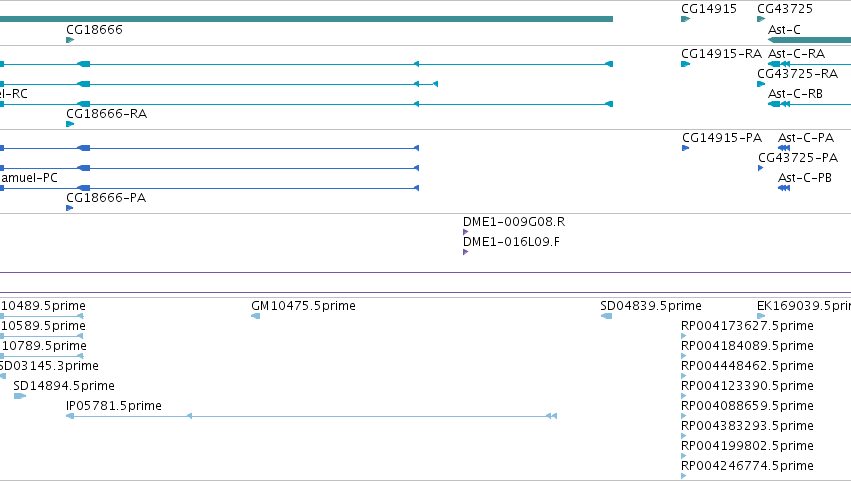This screenshot has width=851, height=481.
Task: Click the SD04839.5prime EST glyph
Action: pyautogui.click(x=607, y=316)
